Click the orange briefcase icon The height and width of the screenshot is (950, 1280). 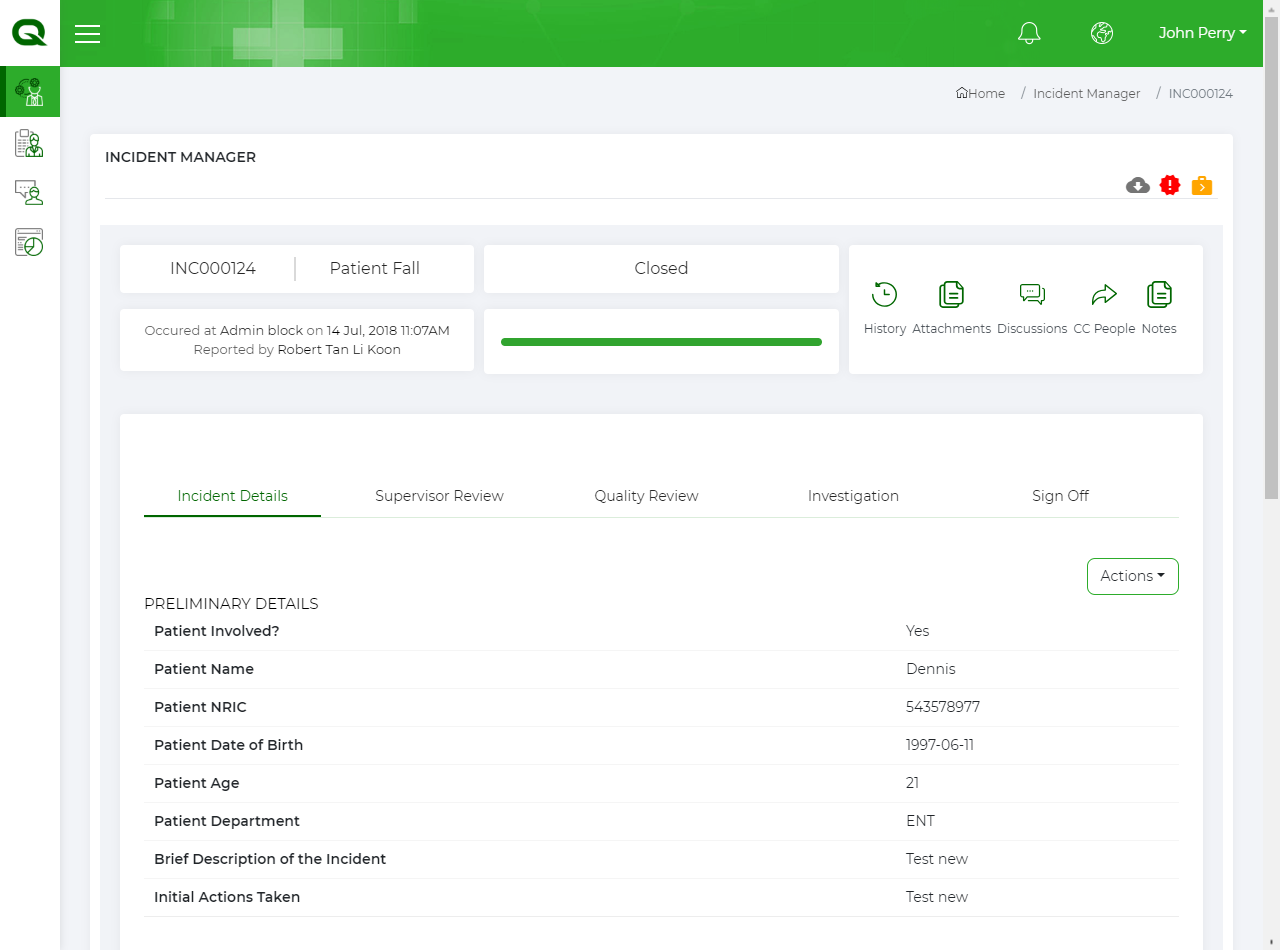click(1202, 185)
